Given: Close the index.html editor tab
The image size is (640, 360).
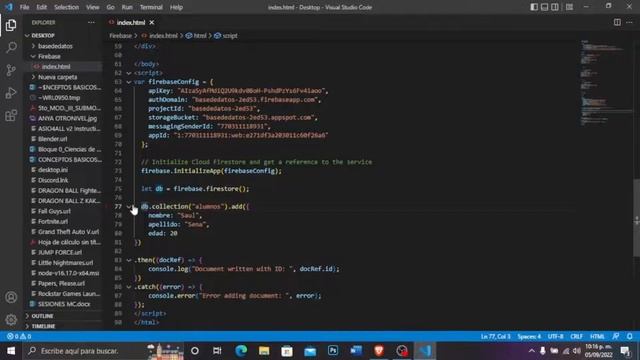Looking at the screenshot, I should (152, 22).
